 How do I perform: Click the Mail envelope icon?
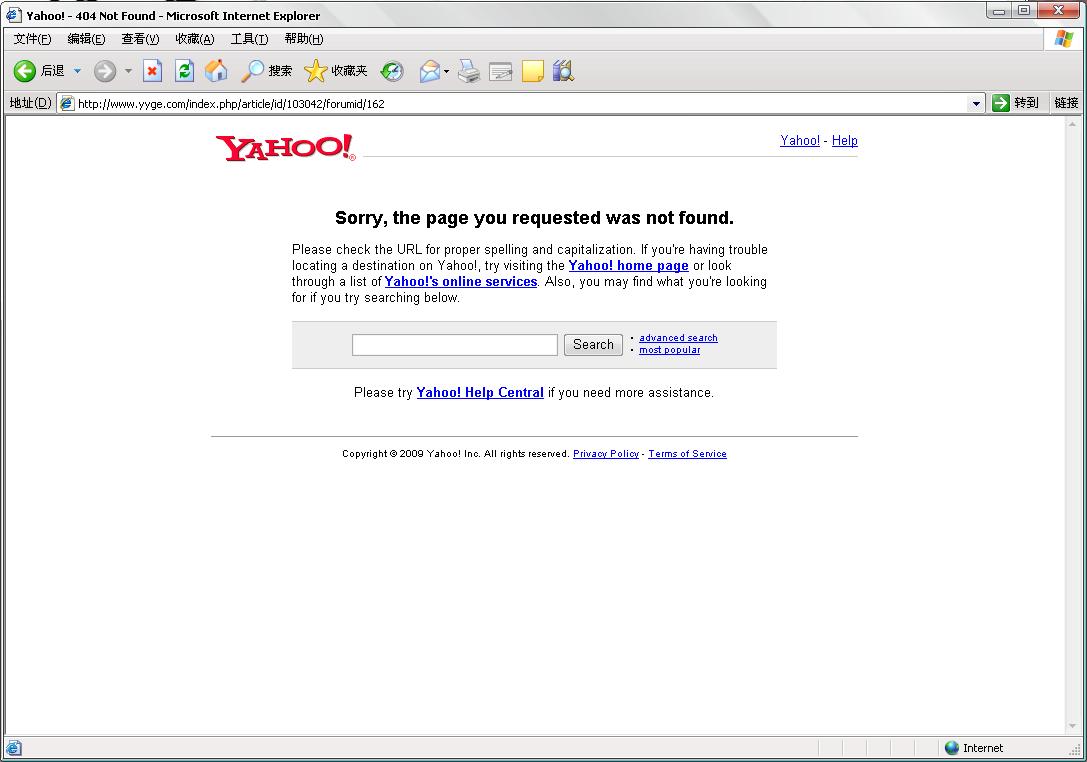(x=430, y=71)
